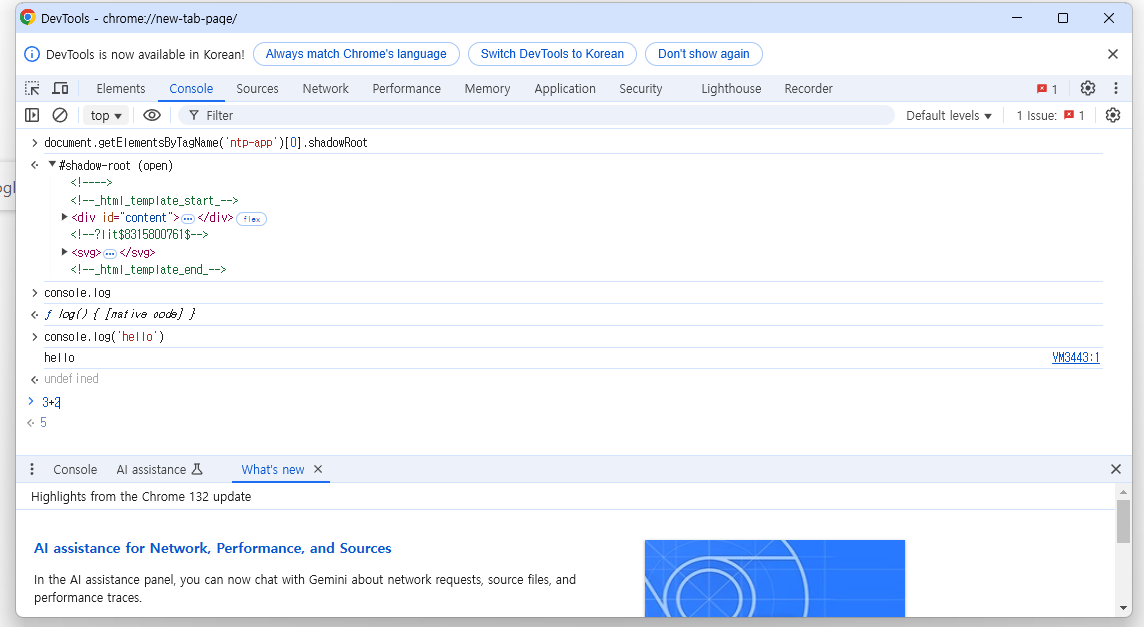Click the html_template_start comment line

154,200
